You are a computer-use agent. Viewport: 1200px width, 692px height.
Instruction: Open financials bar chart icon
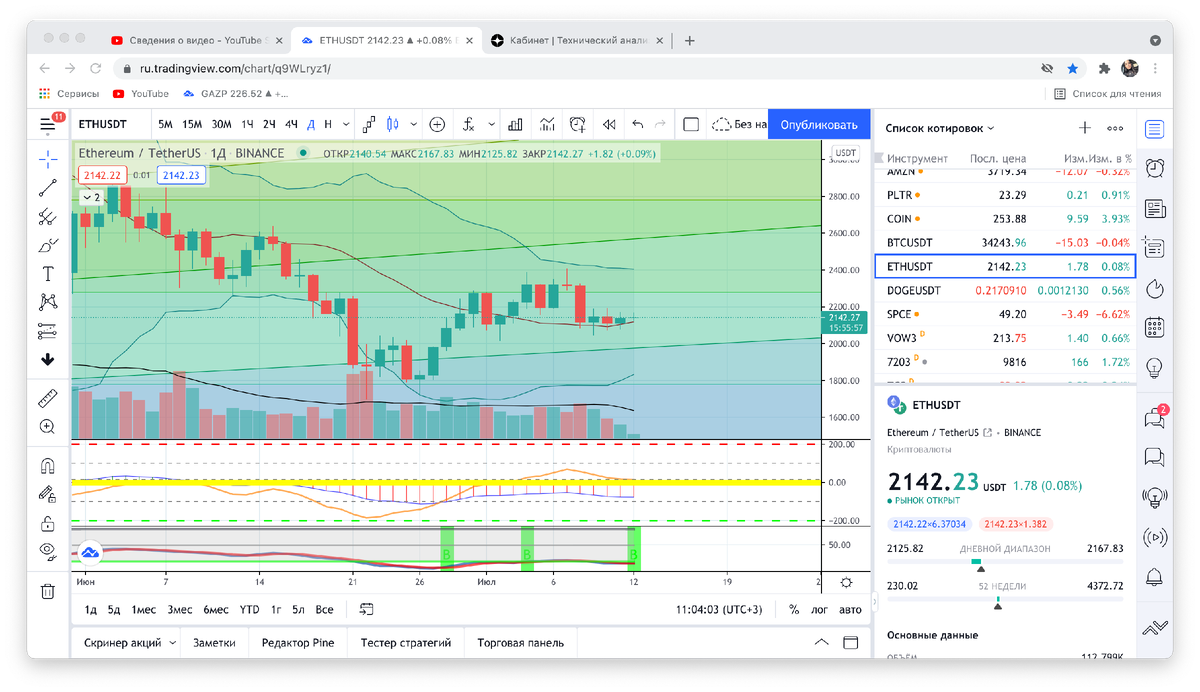pyautogui.click(x=516, y=125)
